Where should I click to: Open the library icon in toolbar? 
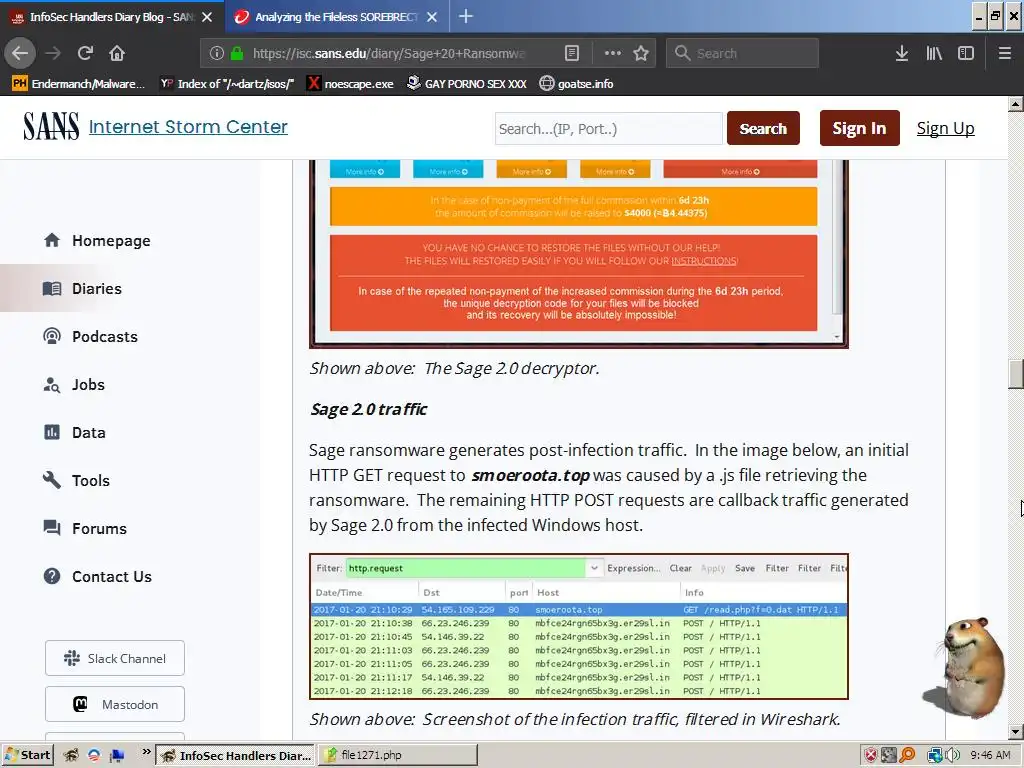pyautogui.click(x=934, y=54)
